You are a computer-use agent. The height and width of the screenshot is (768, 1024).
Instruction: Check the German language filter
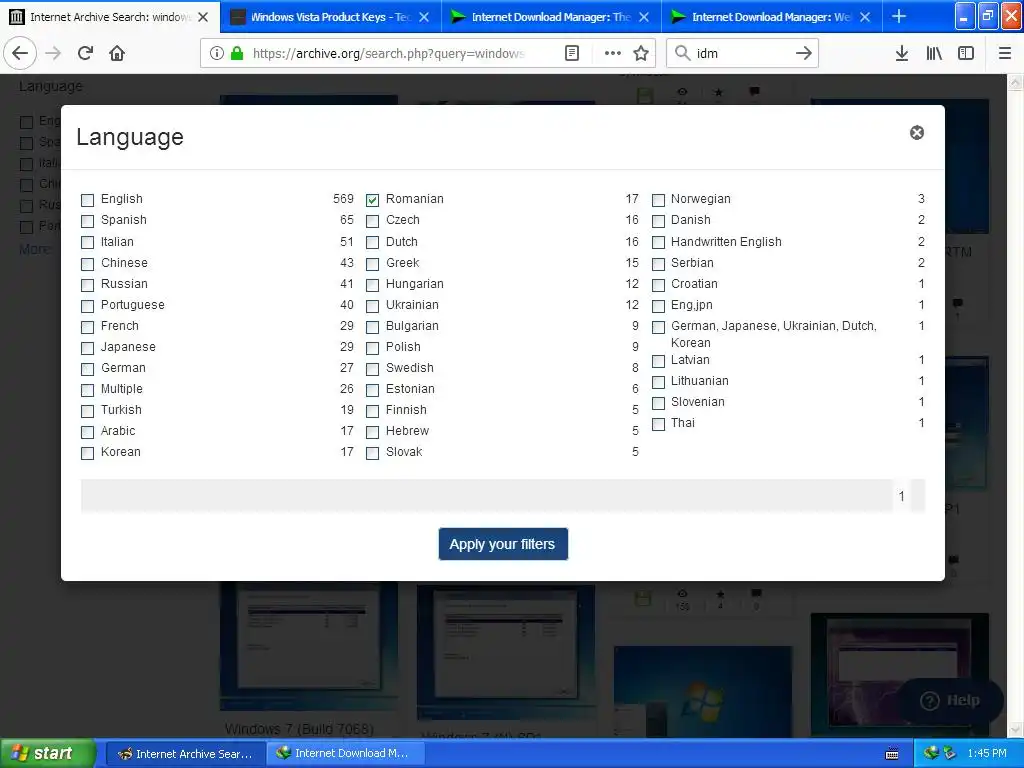[88, 369]
